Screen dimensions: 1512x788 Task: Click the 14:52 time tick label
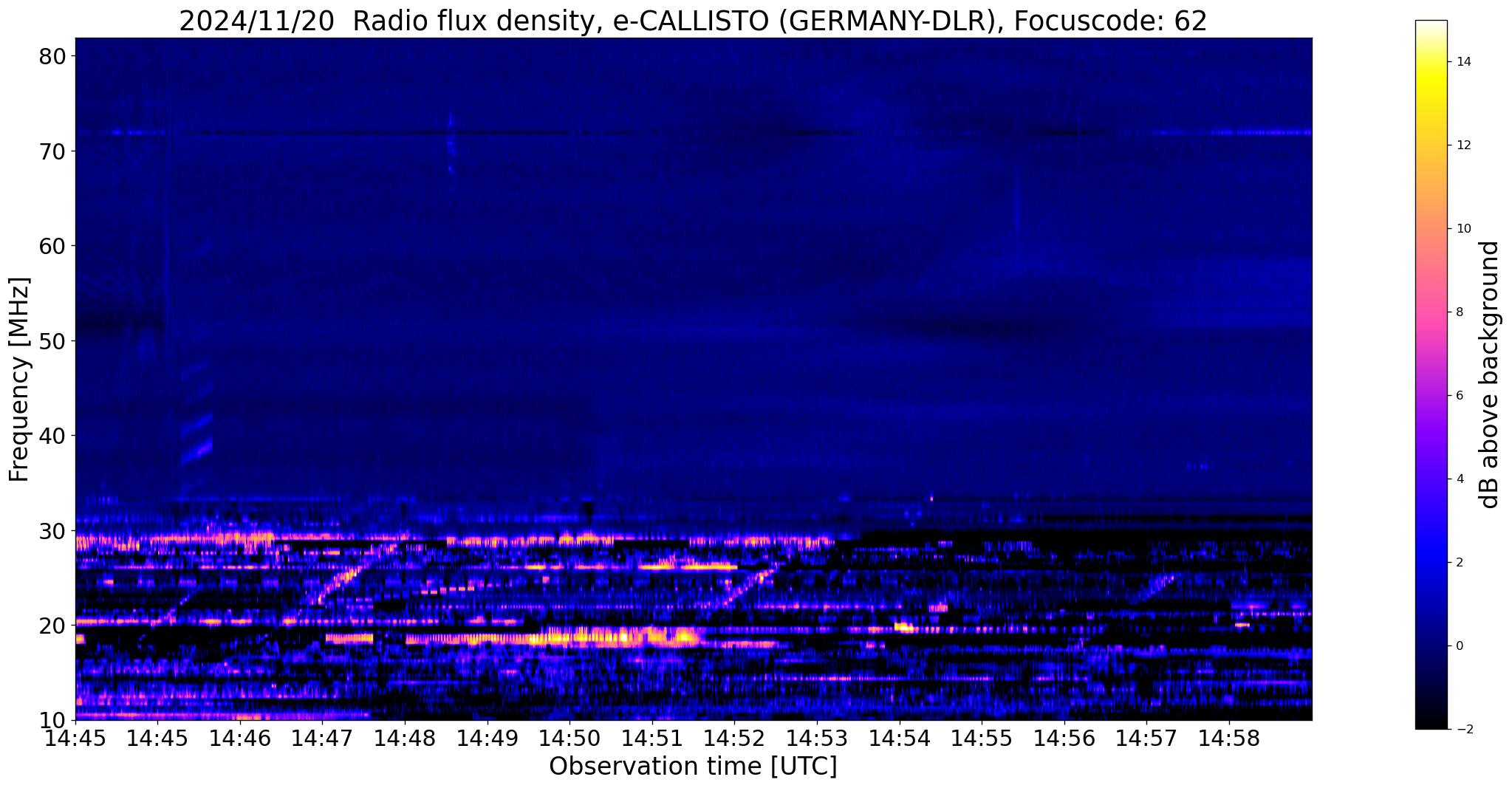[734, 739]
